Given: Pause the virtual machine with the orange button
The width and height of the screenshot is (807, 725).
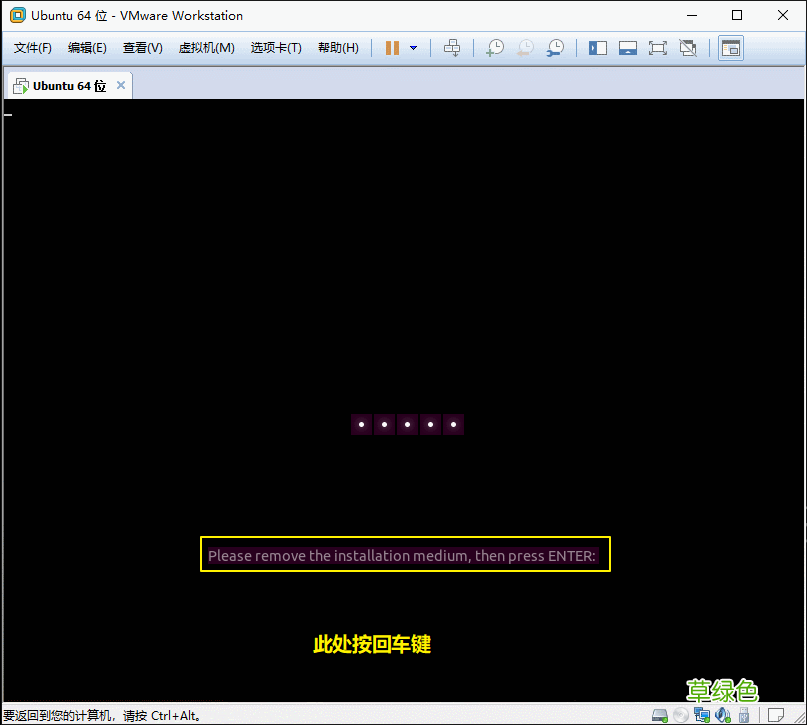Looking at the screenshot, I should tap(392, 48).
